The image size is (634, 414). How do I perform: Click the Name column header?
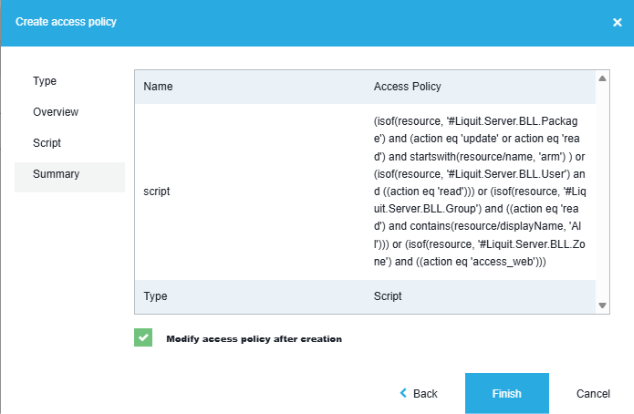(x=158, y=86)
